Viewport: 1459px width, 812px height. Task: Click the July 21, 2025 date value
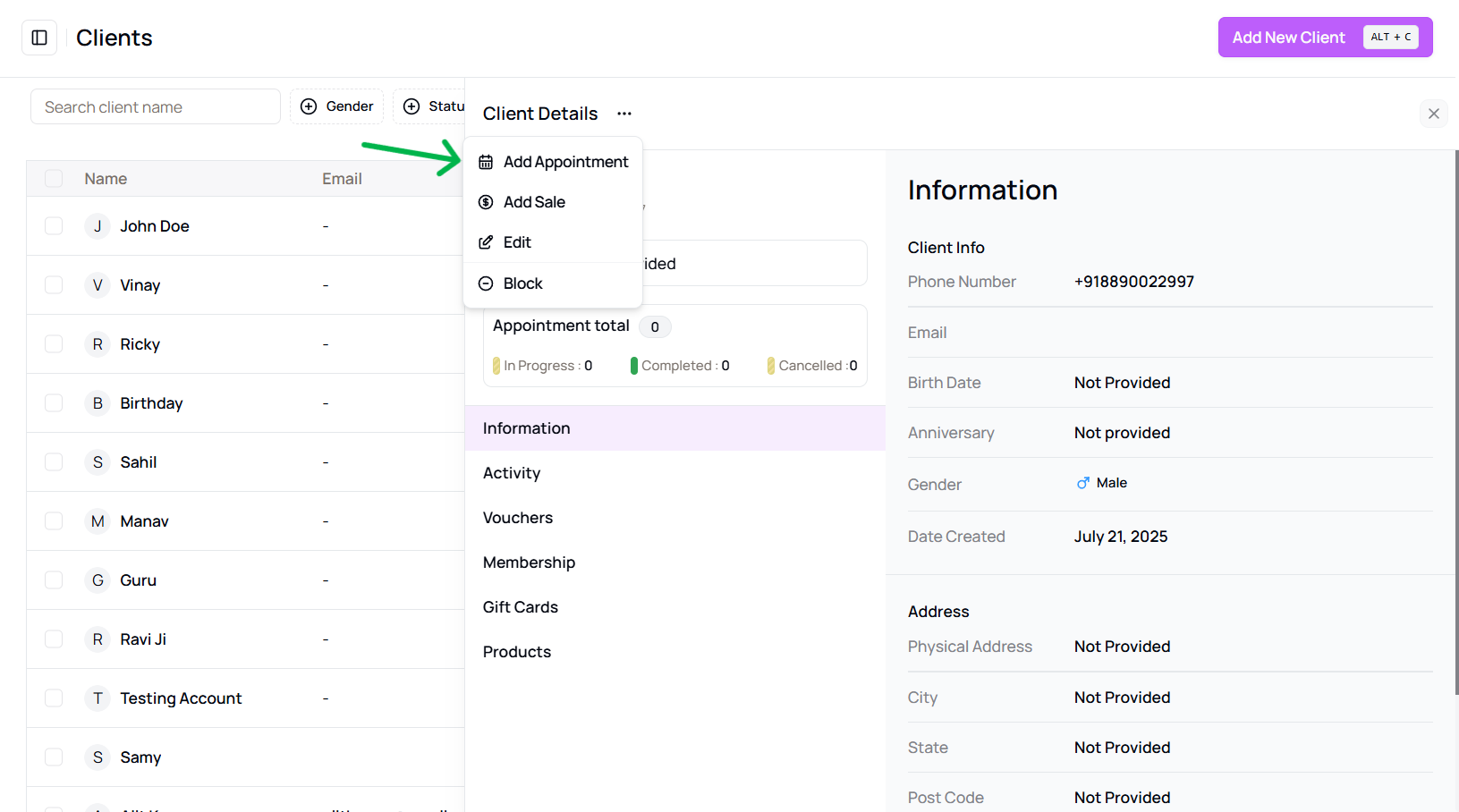click(1121, 537)
